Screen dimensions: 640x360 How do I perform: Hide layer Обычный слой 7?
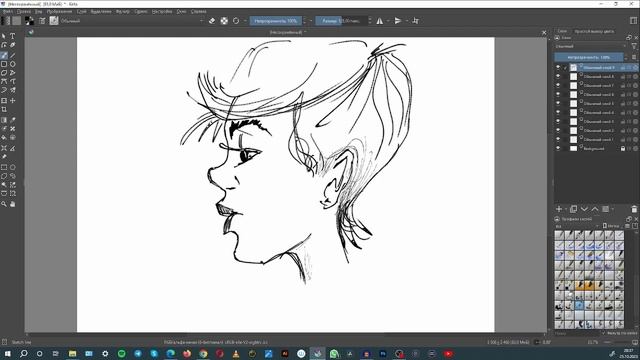click(558, 85)
